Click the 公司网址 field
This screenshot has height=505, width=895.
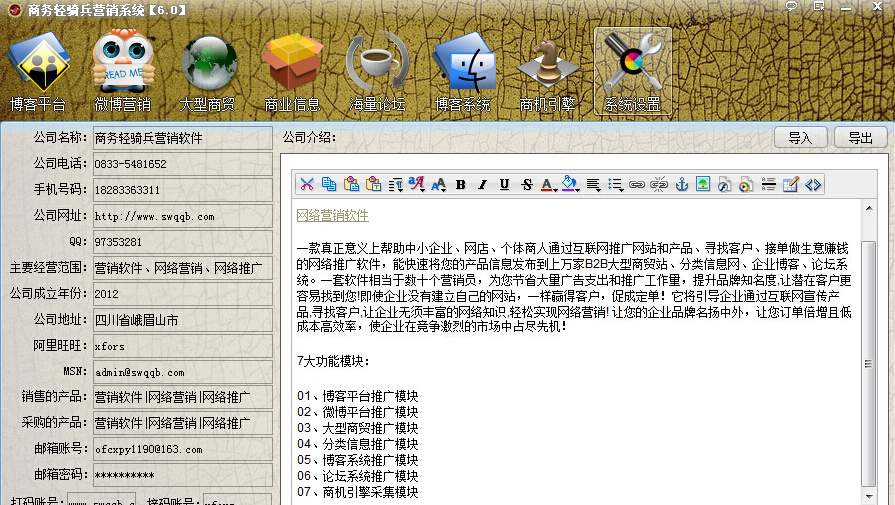(x=182, y=216)
